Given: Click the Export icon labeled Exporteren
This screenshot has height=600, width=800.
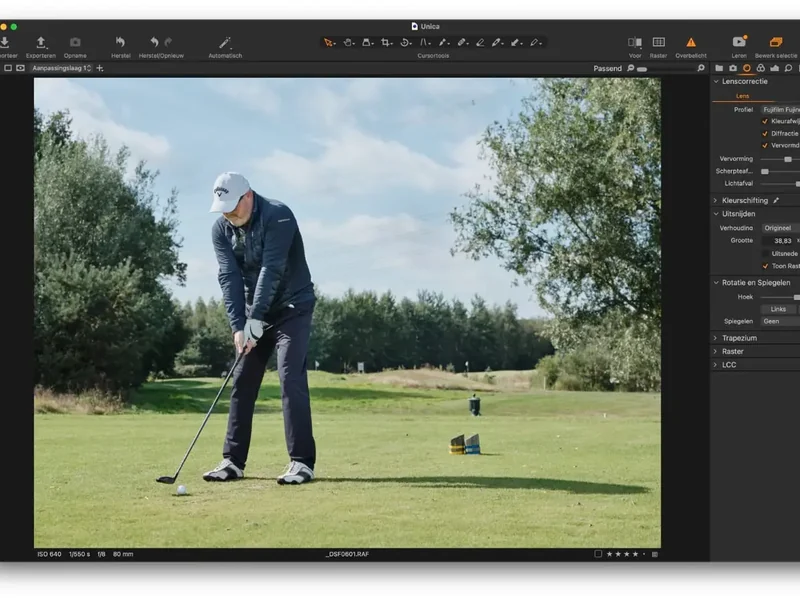Looking at the screenshot, I should click(x=41, y=42).
